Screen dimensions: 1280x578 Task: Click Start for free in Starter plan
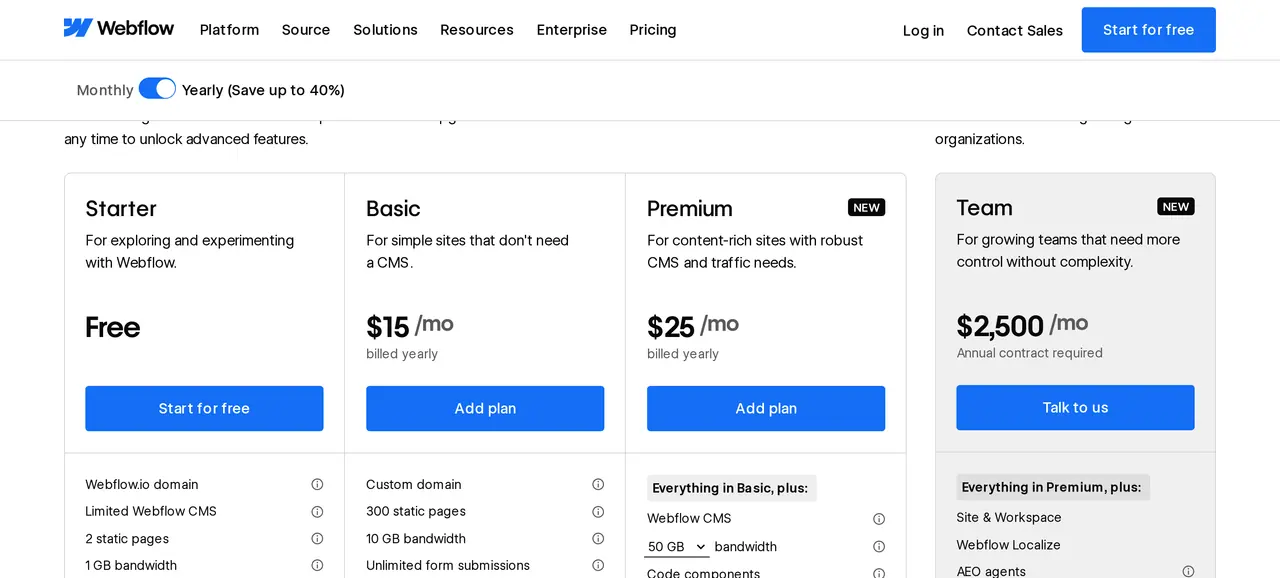204,408
